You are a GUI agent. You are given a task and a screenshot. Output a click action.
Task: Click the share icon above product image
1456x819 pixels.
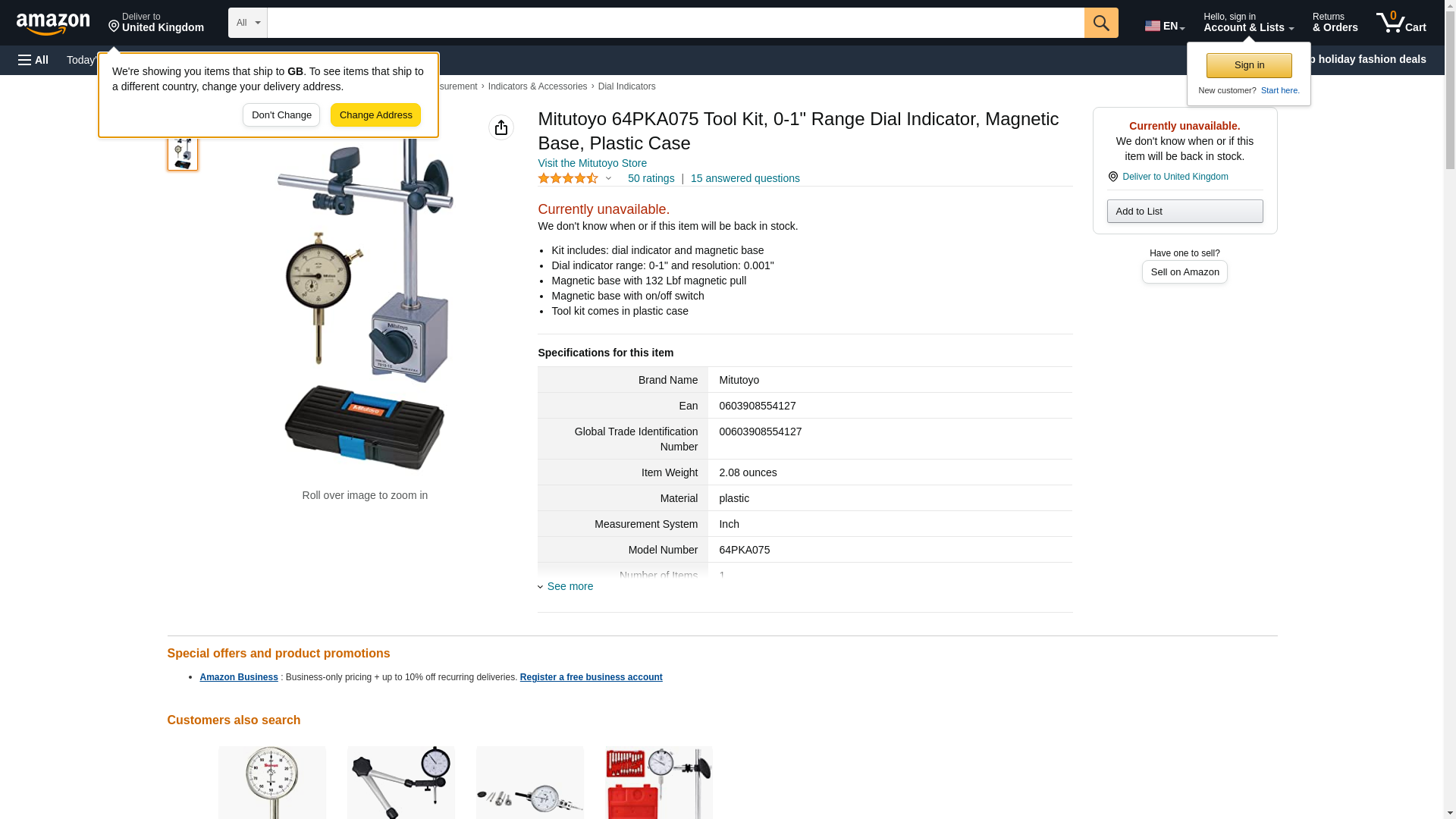point(501,127)
